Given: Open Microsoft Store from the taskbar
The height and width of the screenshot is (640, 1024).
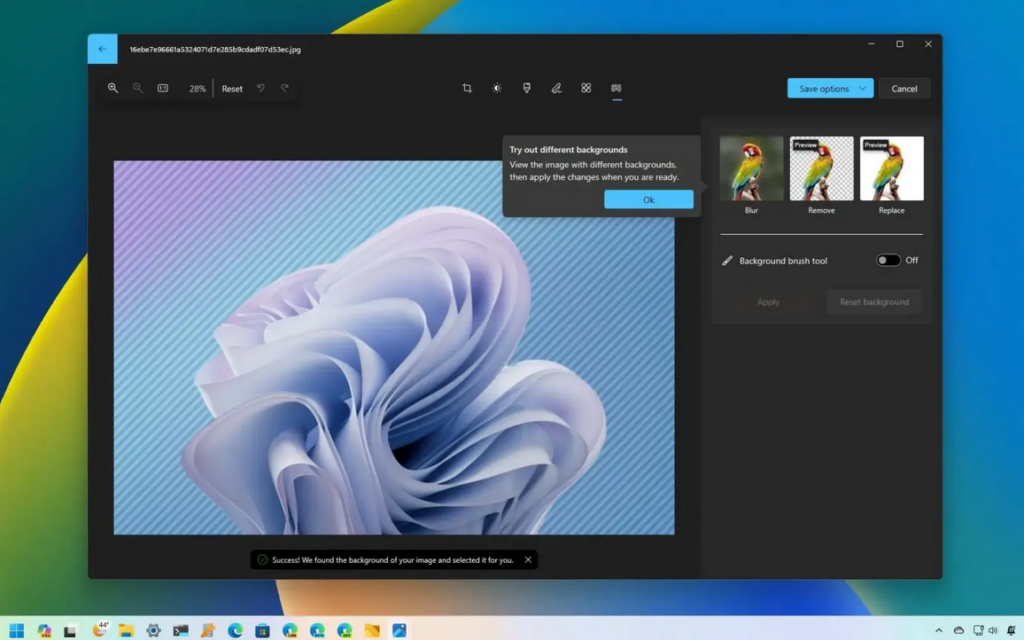Looking at the screenshot, I should tap(263, 630).
